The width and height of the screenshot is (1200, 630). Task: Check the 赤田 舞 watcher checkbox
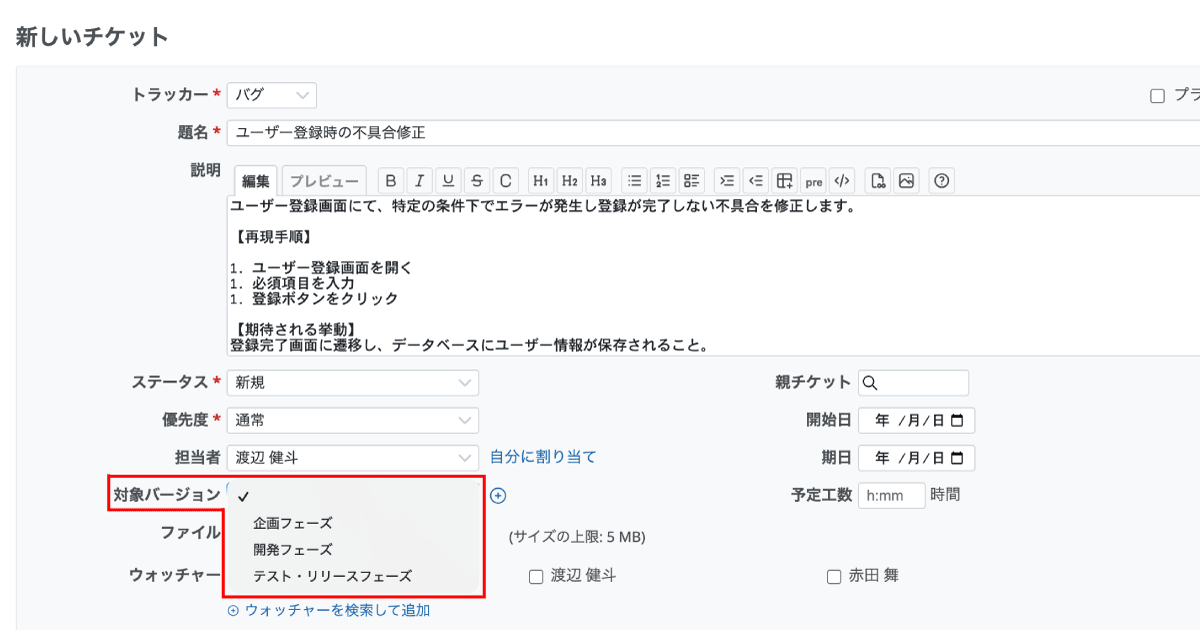[x=833, y=576]
